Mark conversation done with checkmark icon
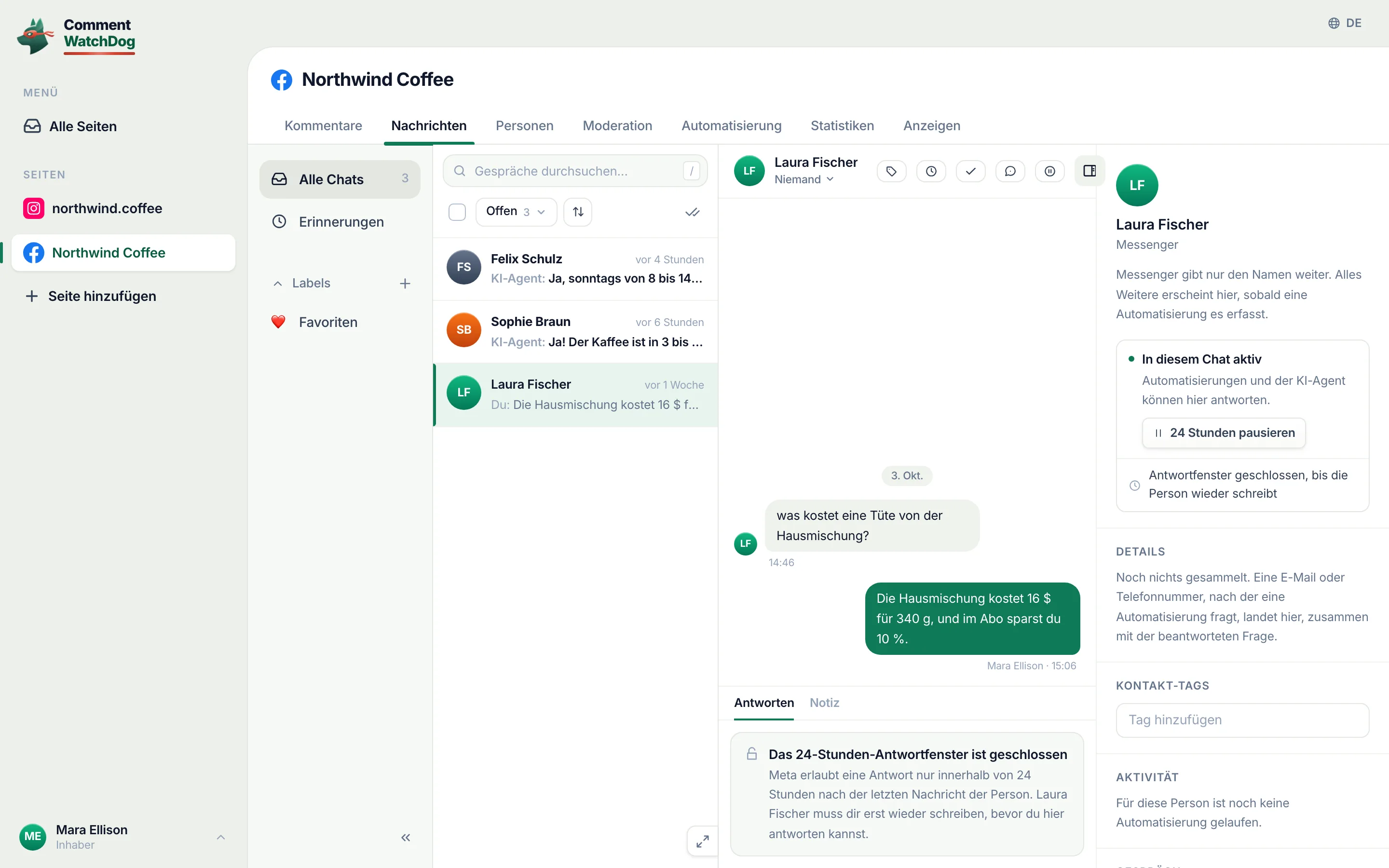The width and height of the screenshot is (1389, 868). pos(970,171)
